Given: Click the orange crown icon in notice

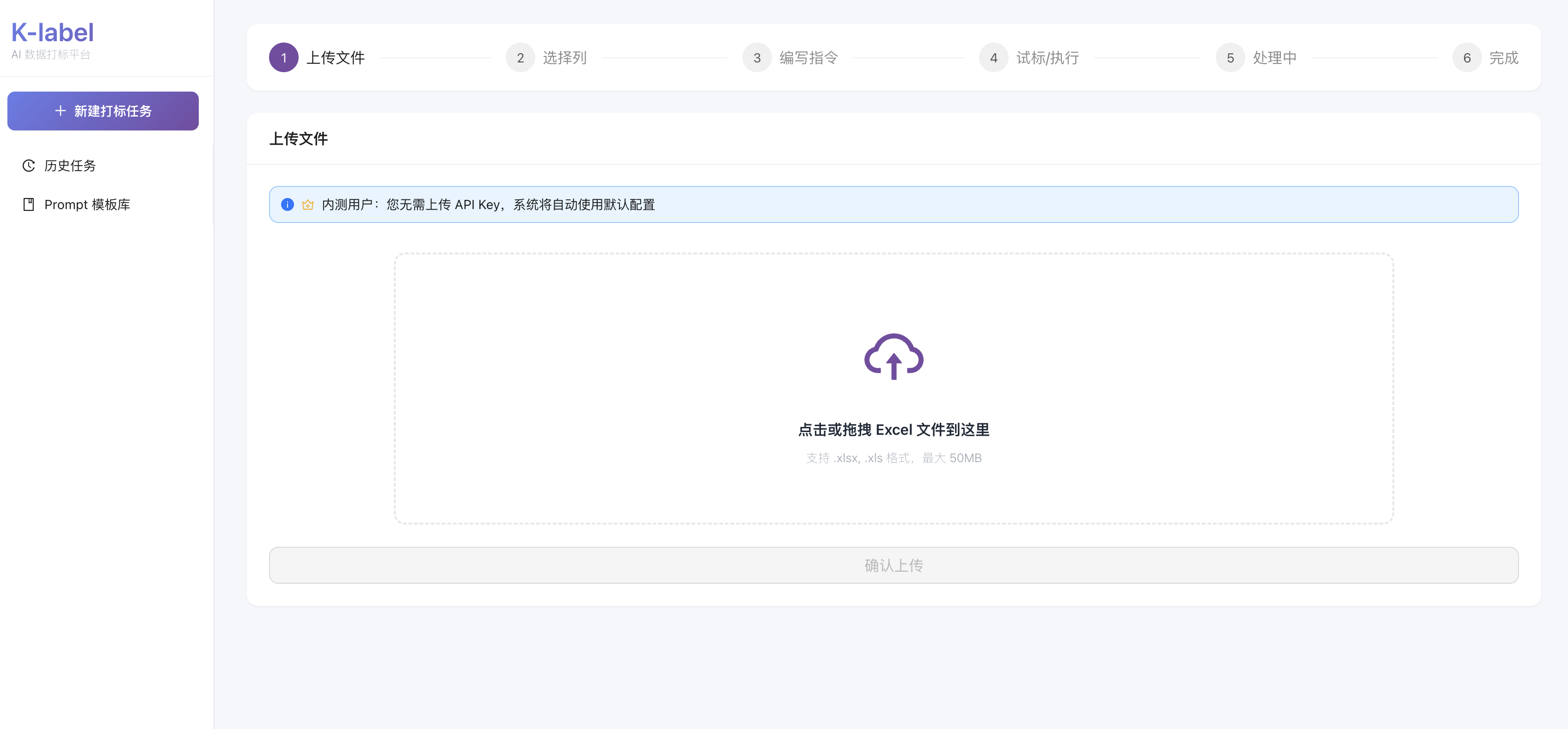Looking at the screenshot, I should pyautogui.click(x=308, y=204).
